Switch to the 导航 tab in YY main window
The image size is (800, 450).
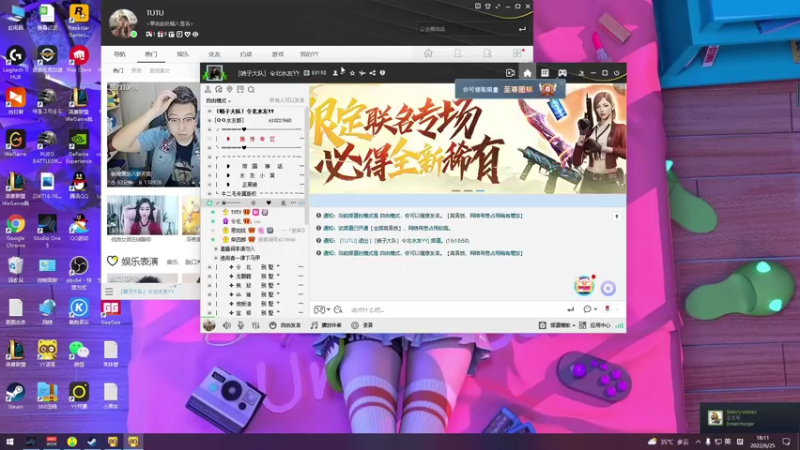pyautogui.click(x=119, y=54)
